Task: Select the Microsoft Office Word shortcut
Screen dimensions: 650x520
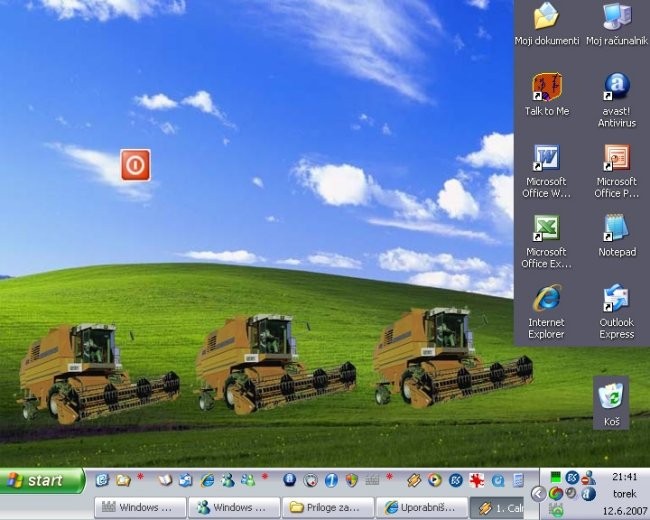Action: tap(546, 159)
